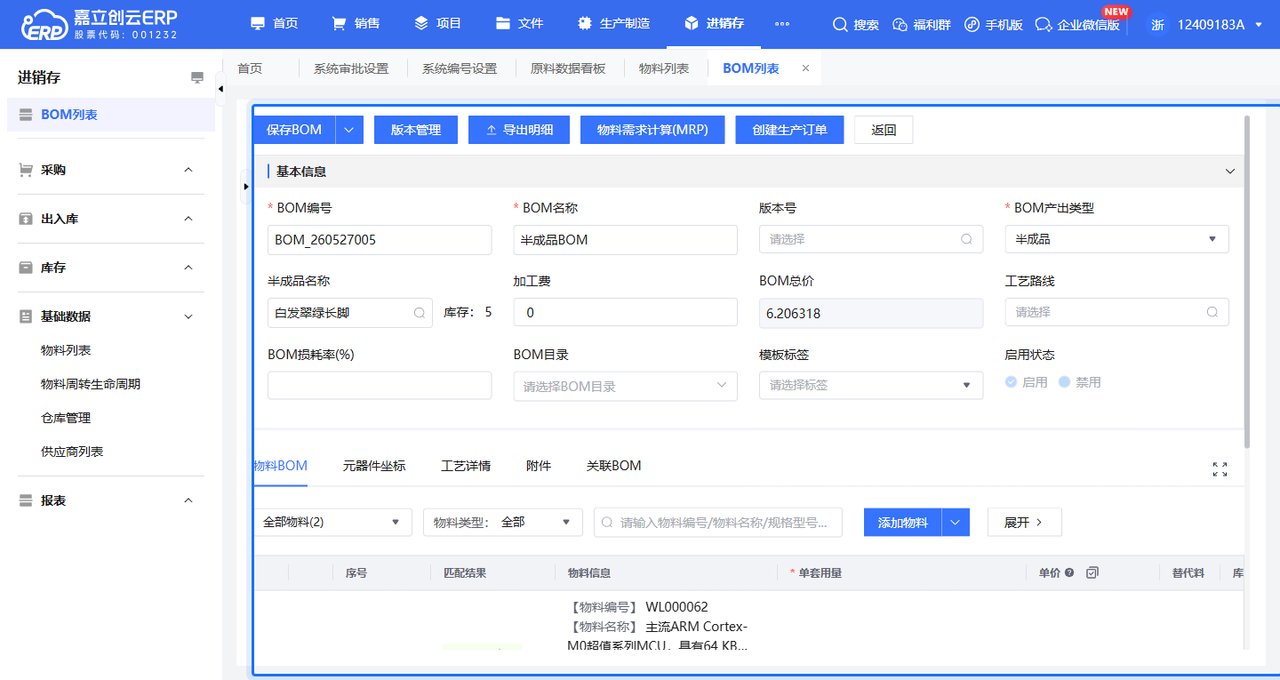This screenshot has height=680, width=1280.
Task: Click search icon in 半成品名称 field
Action: (420, 313)
